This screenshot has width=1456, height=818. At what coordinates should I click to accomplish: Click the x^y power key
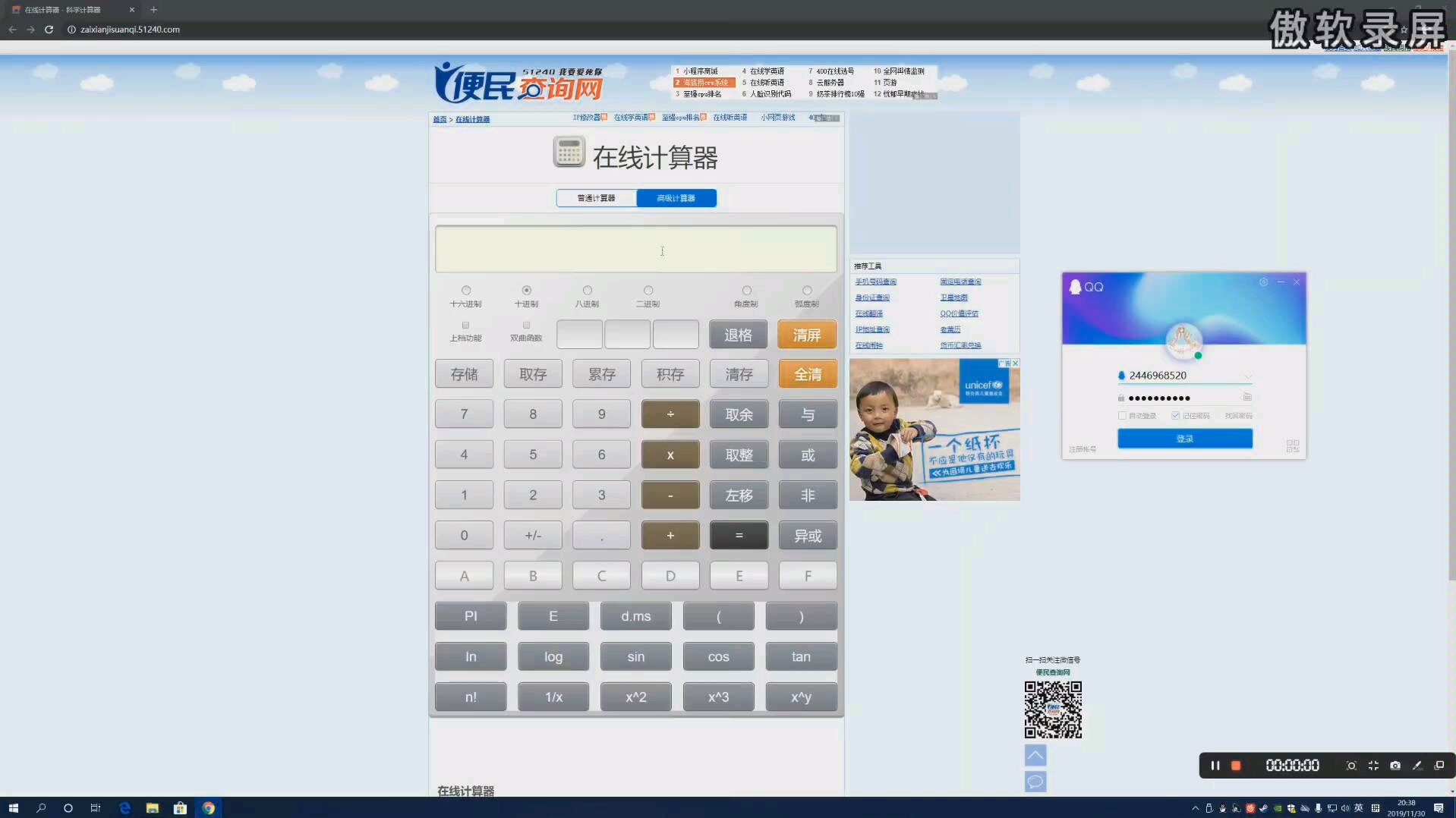pos(802,697)
